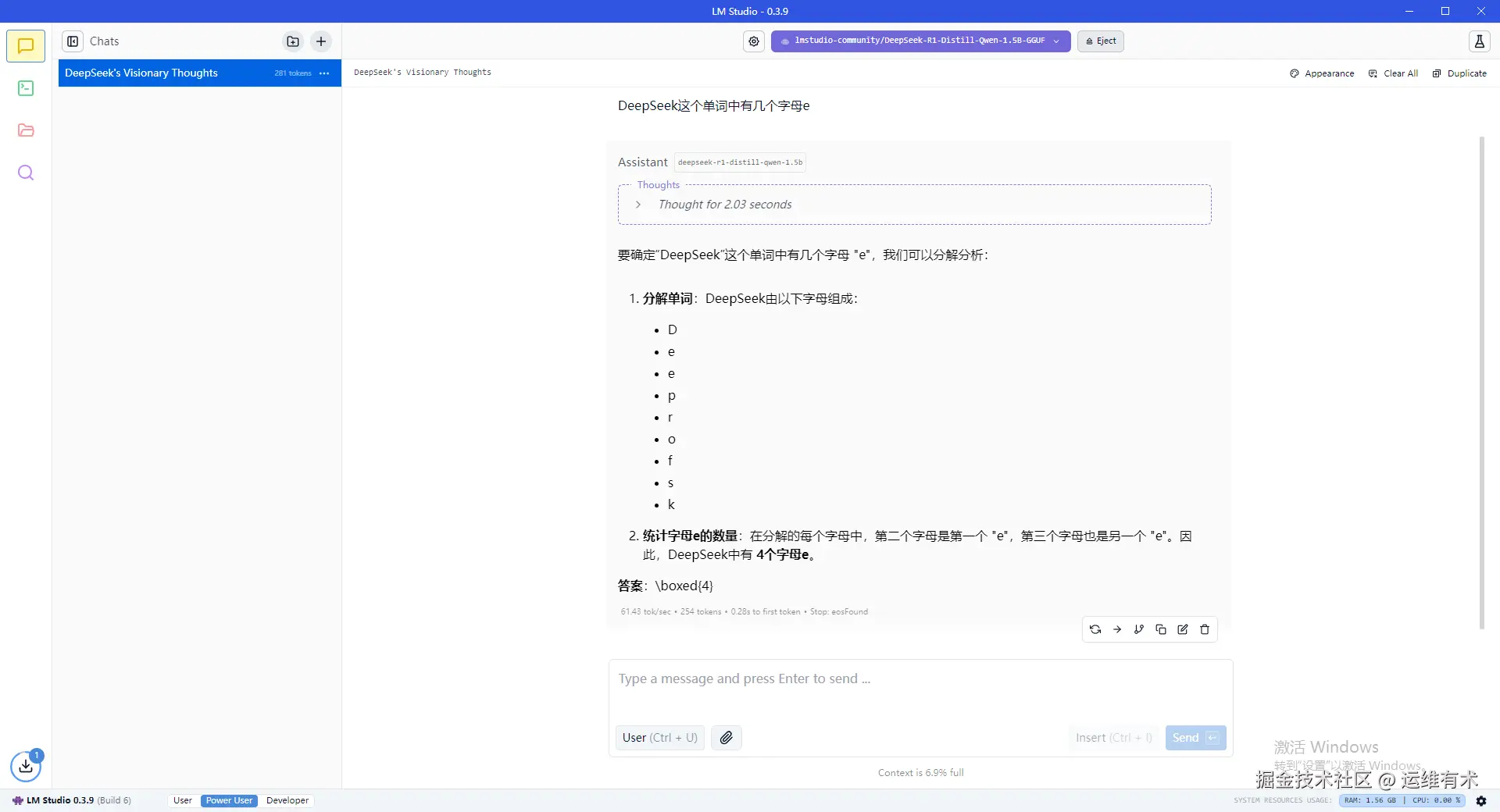Open the chat settings gear icon

(753, 41)
